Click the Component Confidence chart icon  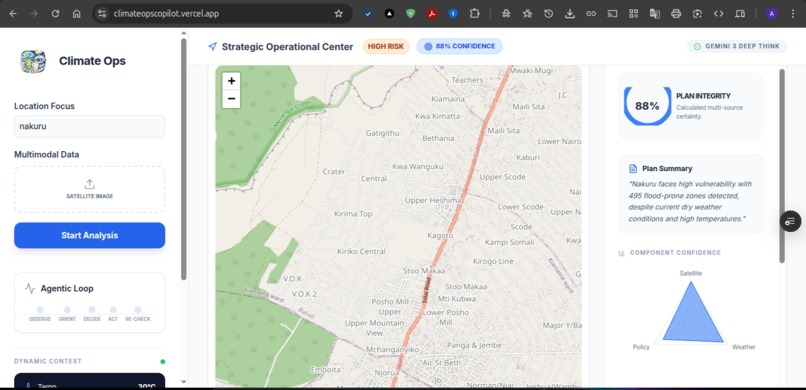click(x=621, y=253)
